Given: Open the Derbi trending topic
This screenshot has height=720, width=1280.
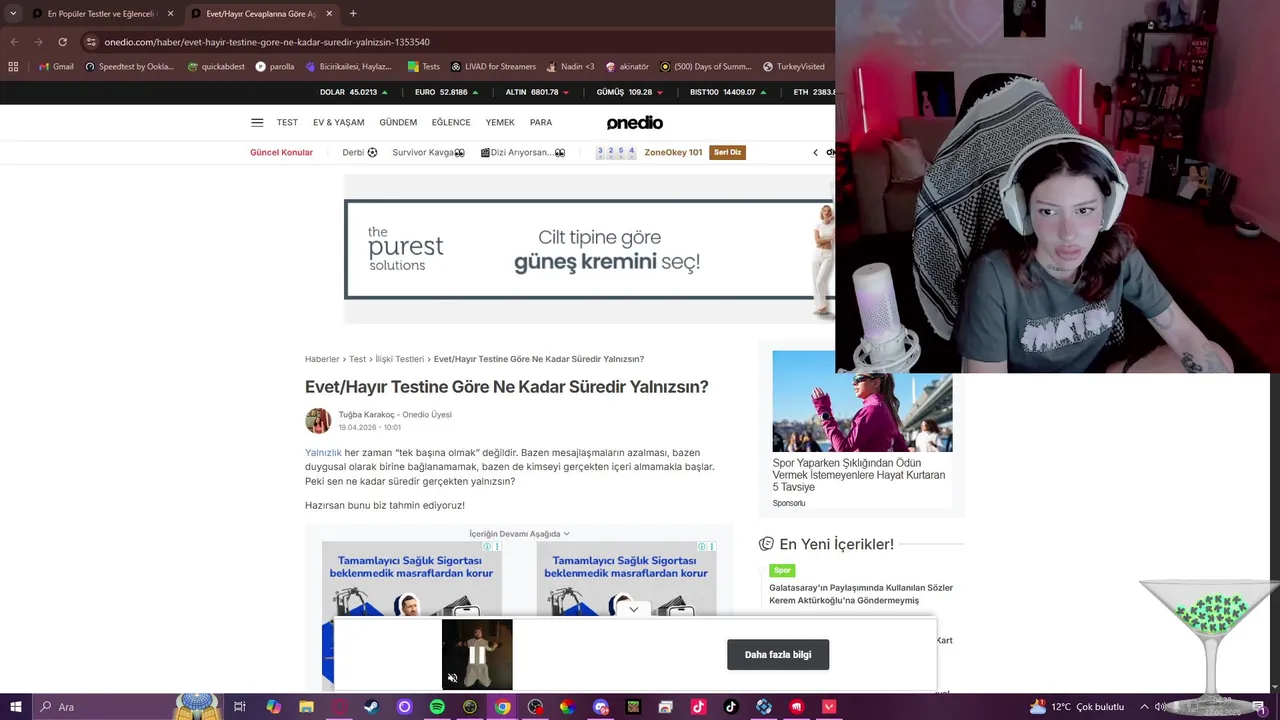Looking at the screenshot, I should click(x=360, y=153).
